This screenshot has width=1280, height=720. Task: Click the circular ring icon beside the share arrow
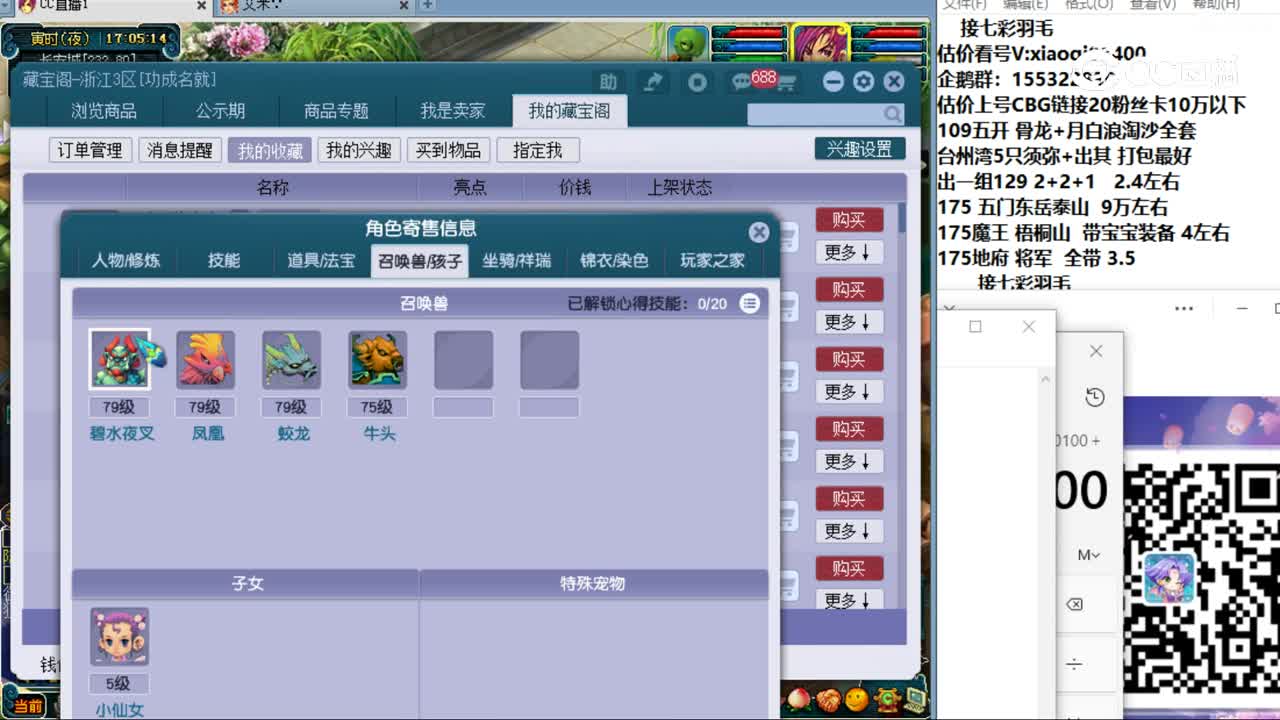coord(697,80)
